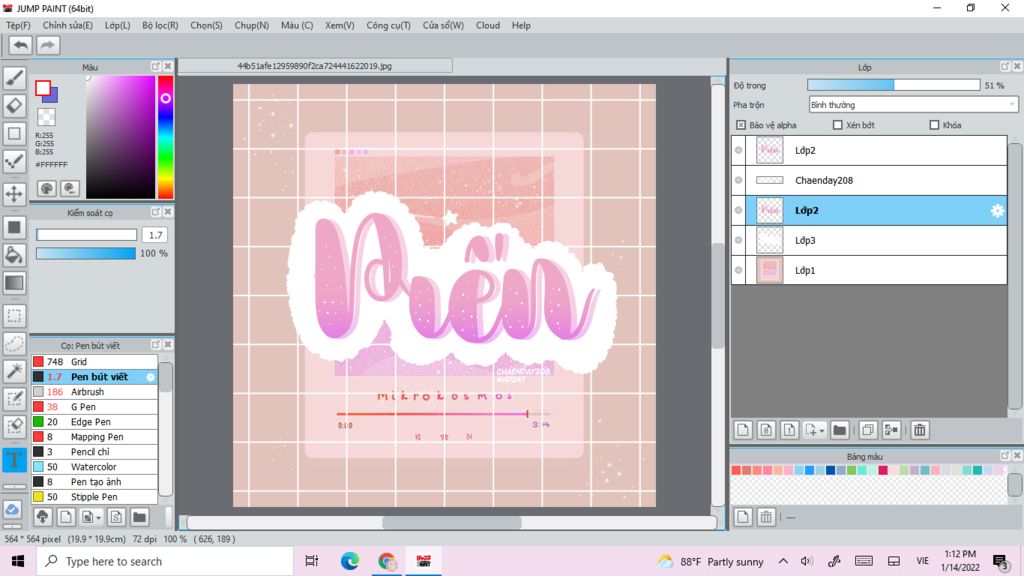Click the color palette icon in Màu panel
Image resolution: width=1024 pixels, height=576 pixels.
(x=46, y=189)
